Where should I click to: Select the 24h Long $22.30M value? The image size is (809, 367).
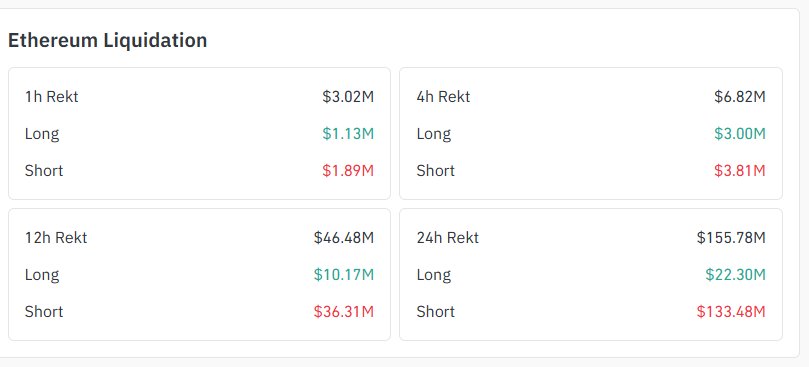coord(736,275)
